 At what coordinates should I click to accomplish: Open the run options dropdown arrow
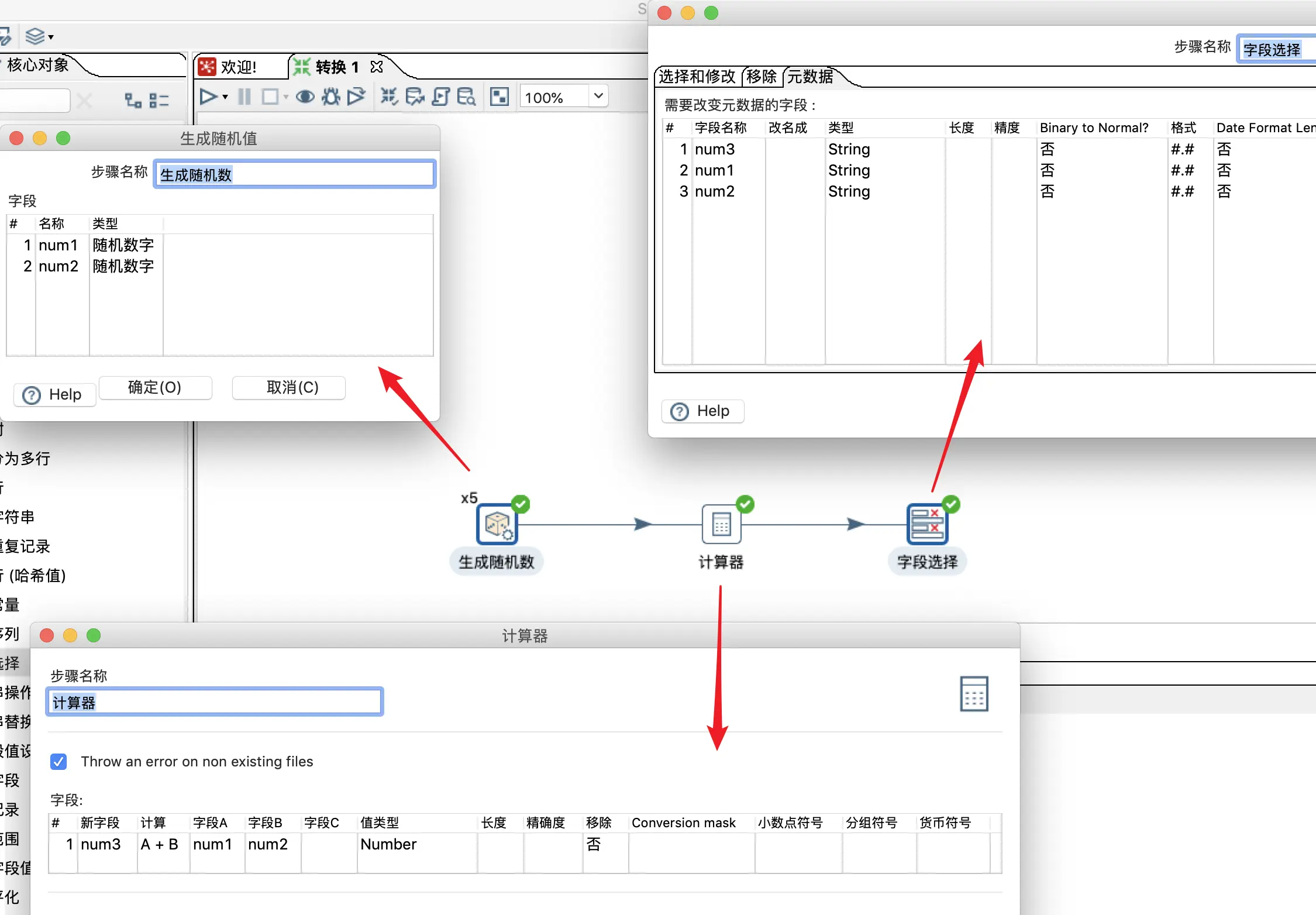click(225, 97)
